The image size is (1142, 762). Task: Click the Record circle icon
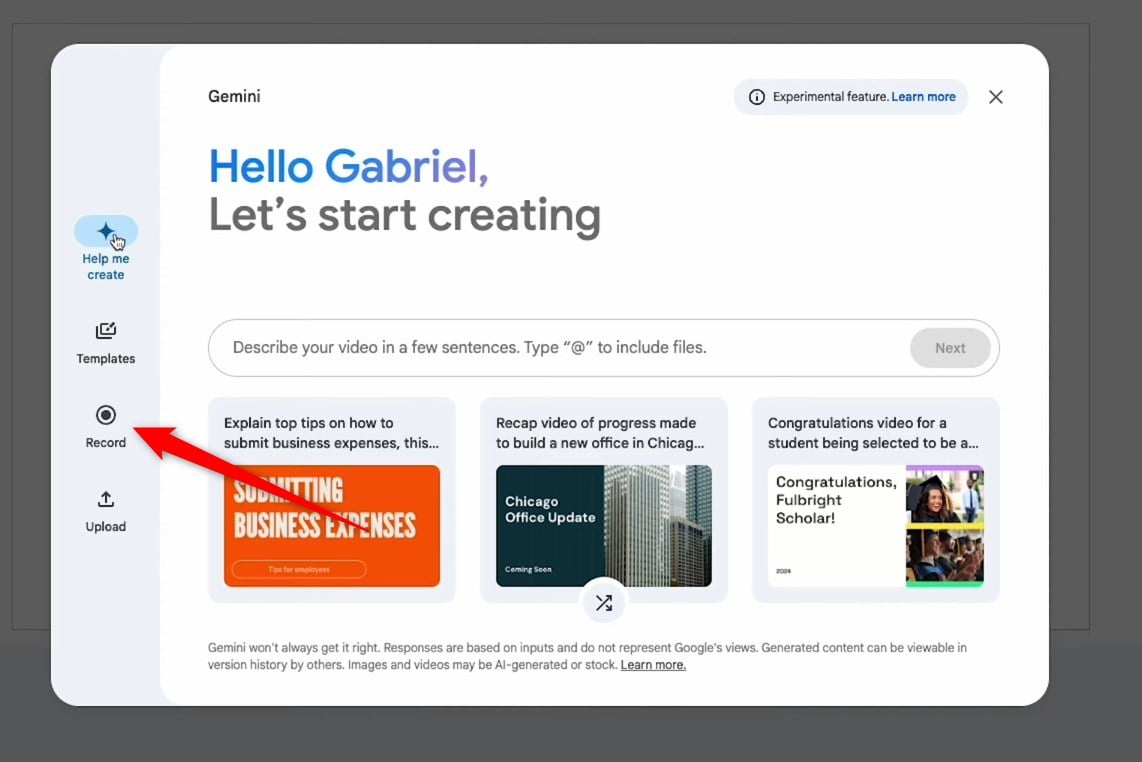coord(106,415)
